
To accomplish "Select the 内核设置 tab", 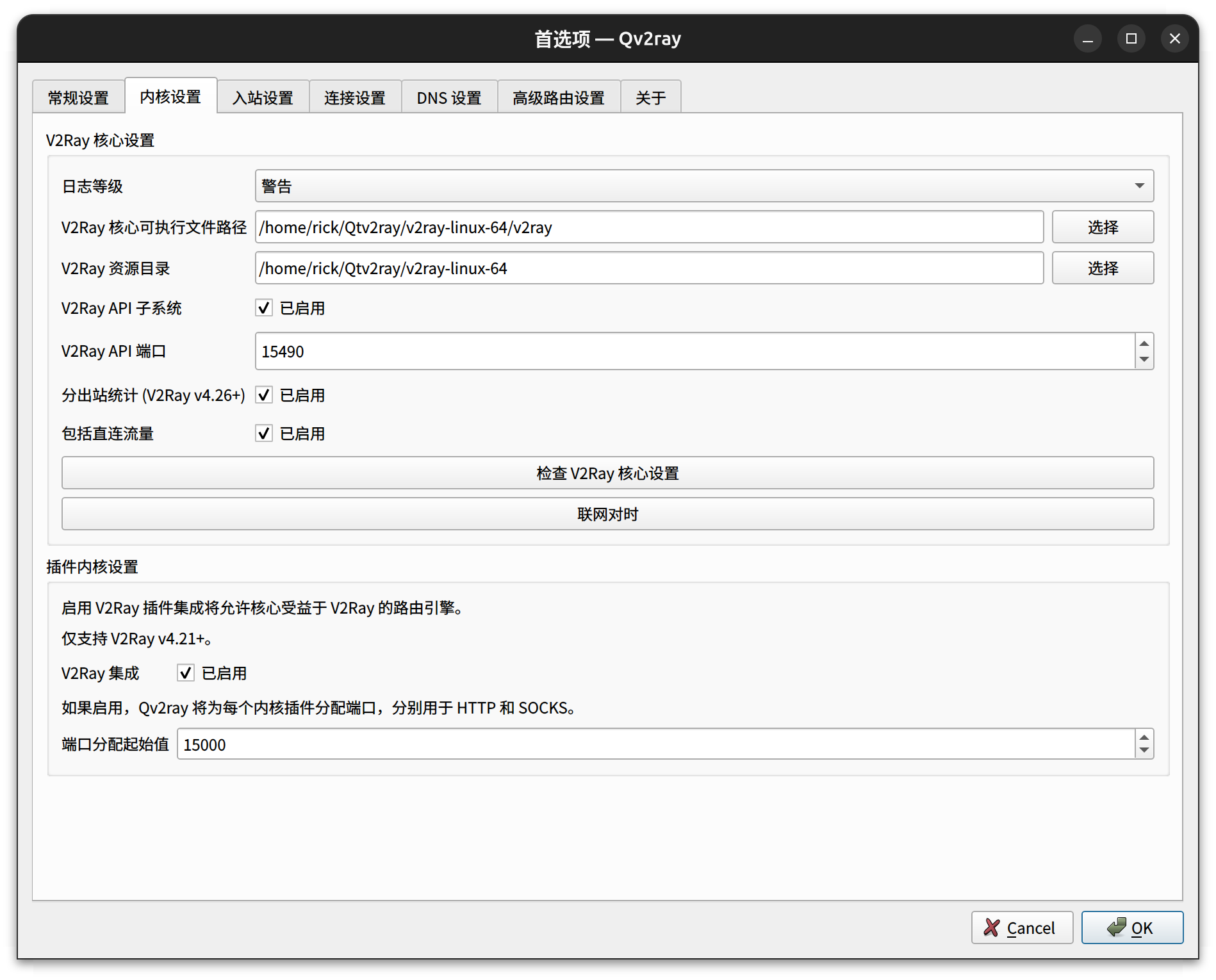I will 170,96.
